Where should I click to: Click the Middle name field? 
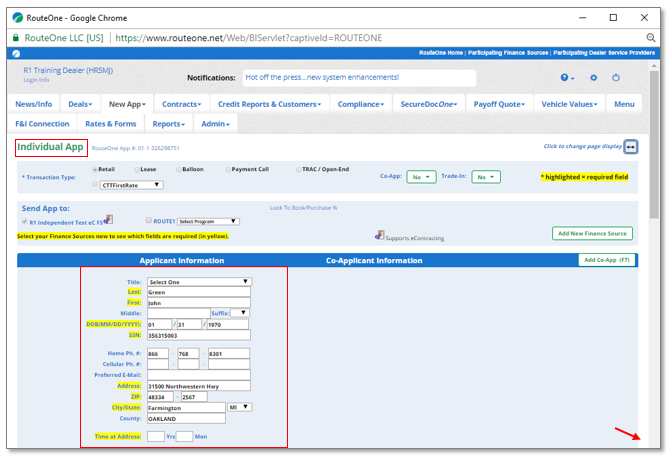(179, 314)
